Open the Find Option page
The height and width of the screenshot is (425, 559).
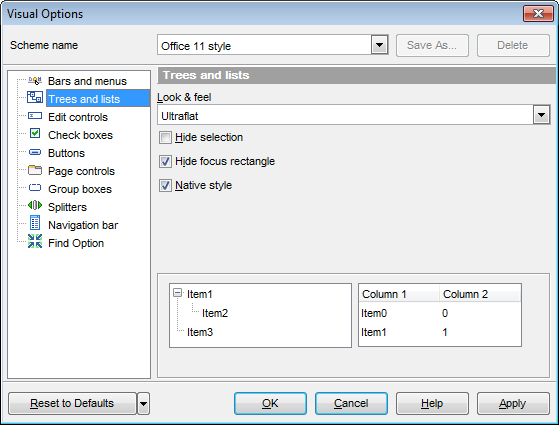tap(76, 244)
